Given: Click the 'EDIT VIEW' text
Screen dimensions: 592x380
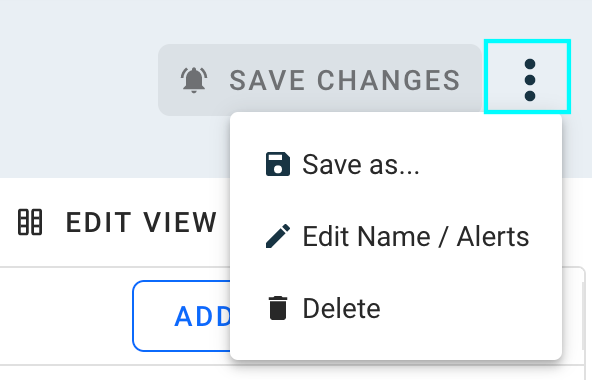Looking at the screenshot, I should [x=142, y=222].
